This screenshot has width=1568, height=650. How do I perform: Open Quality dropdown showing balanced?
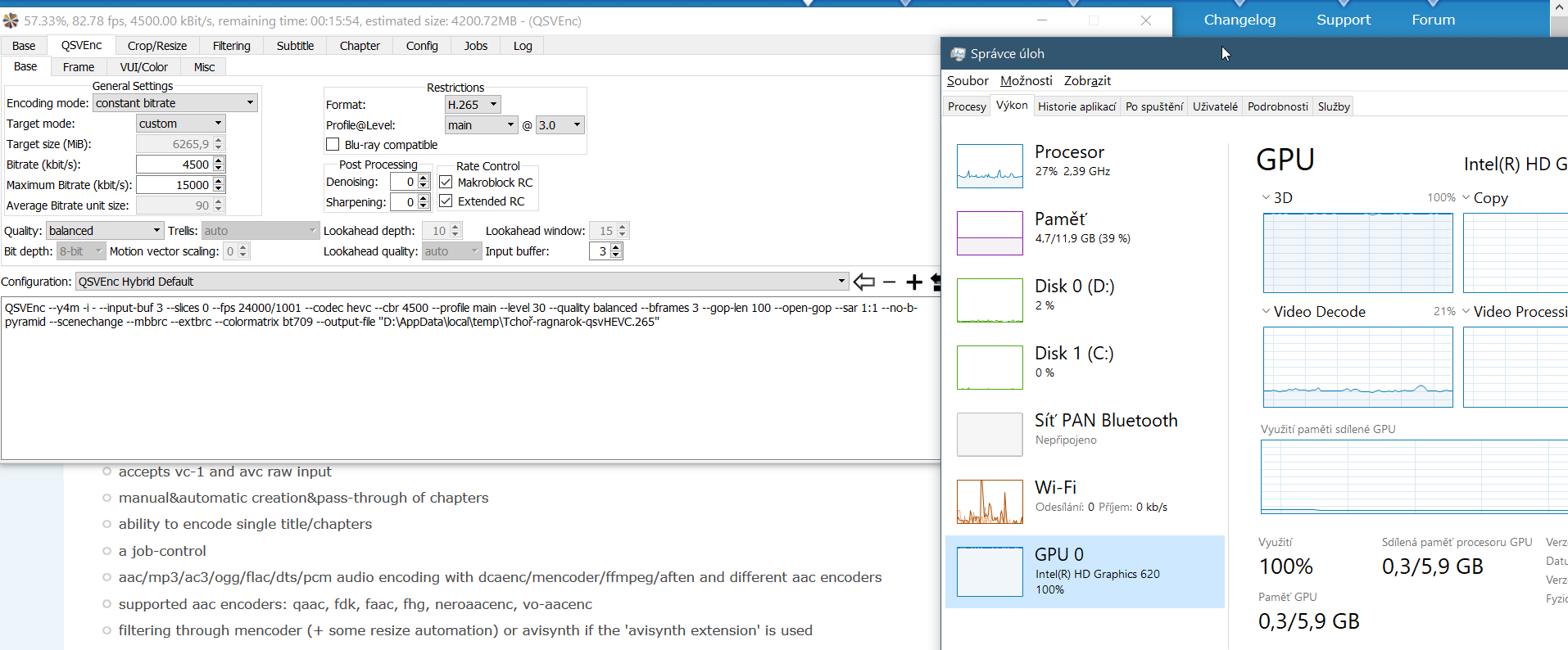(x=105, y=231)
